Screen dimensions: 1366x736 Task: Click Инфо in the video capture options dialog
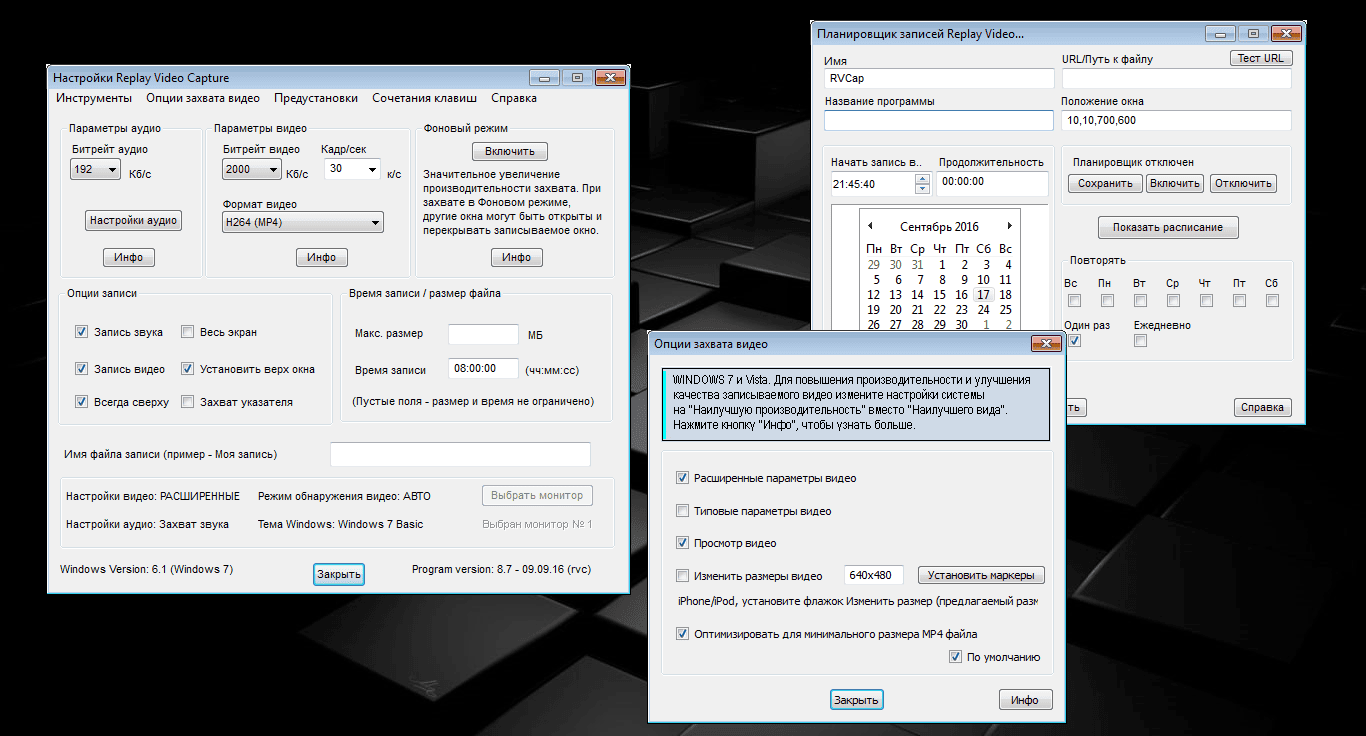[1025, 700]
